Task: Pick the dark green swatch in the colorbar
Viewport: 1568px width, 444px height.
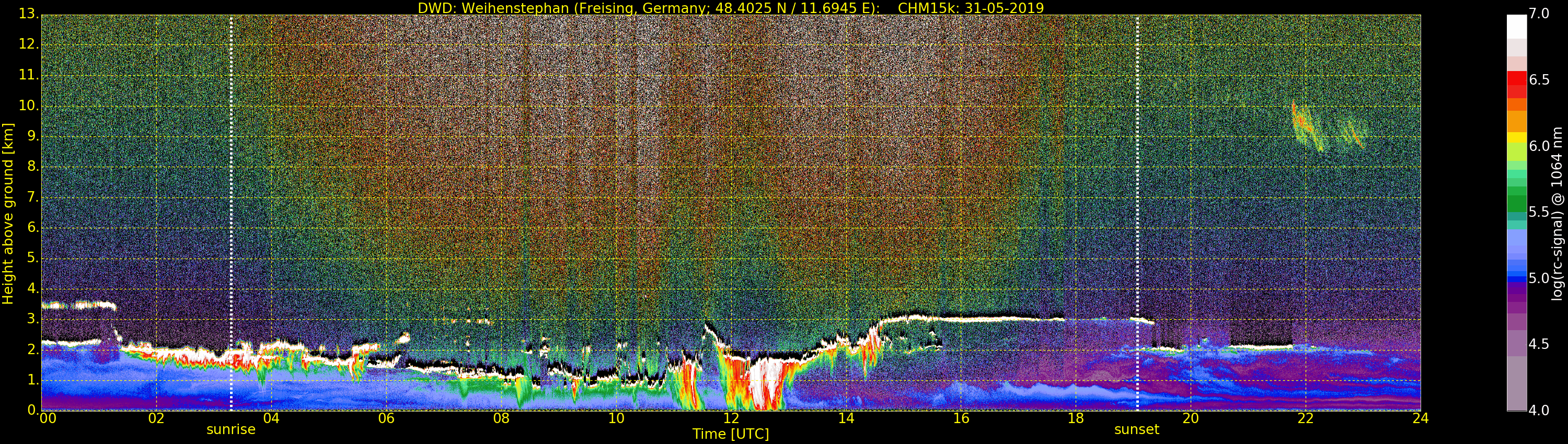Action: pos(1516,203)
